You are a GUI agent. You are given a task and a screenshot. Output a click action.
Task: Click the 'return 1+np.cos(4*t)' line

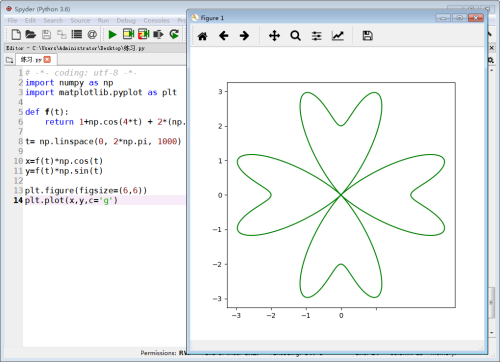click(x=115, y=122)
